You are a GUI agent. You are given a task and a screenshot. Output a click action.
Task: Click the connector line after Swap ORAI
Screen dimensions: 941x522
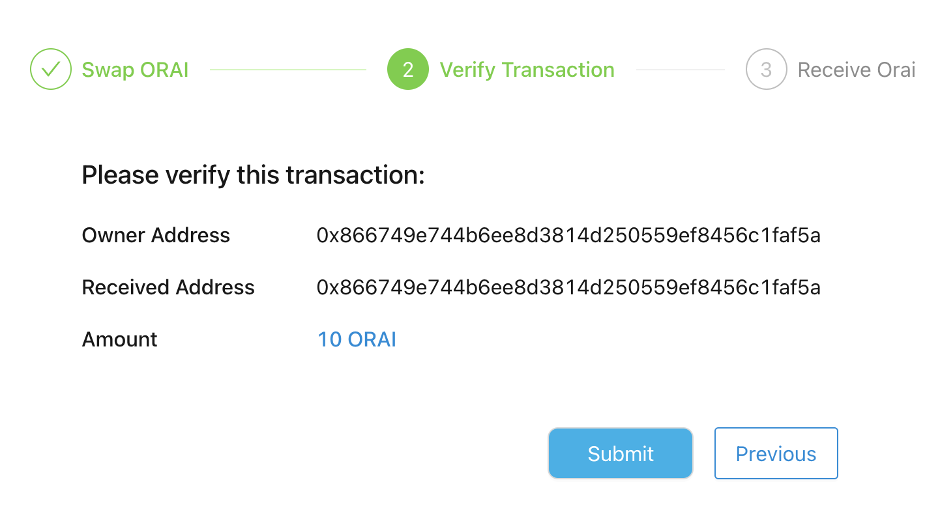tap(288, 70)
